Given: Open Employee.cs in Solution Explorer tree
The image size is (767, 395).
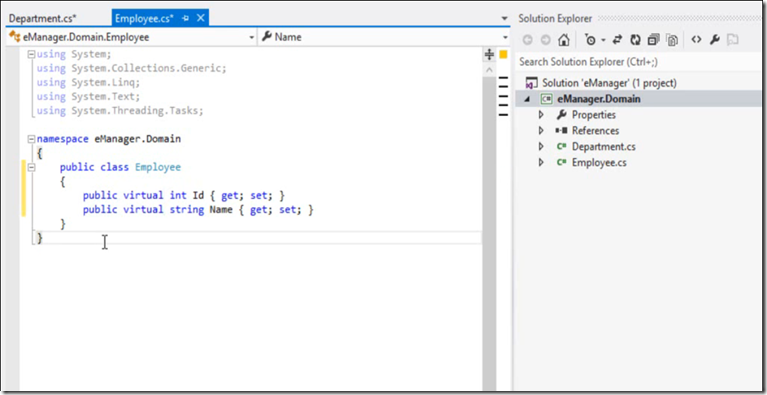Looking at the screenshot, I should [x=599, y=162].
